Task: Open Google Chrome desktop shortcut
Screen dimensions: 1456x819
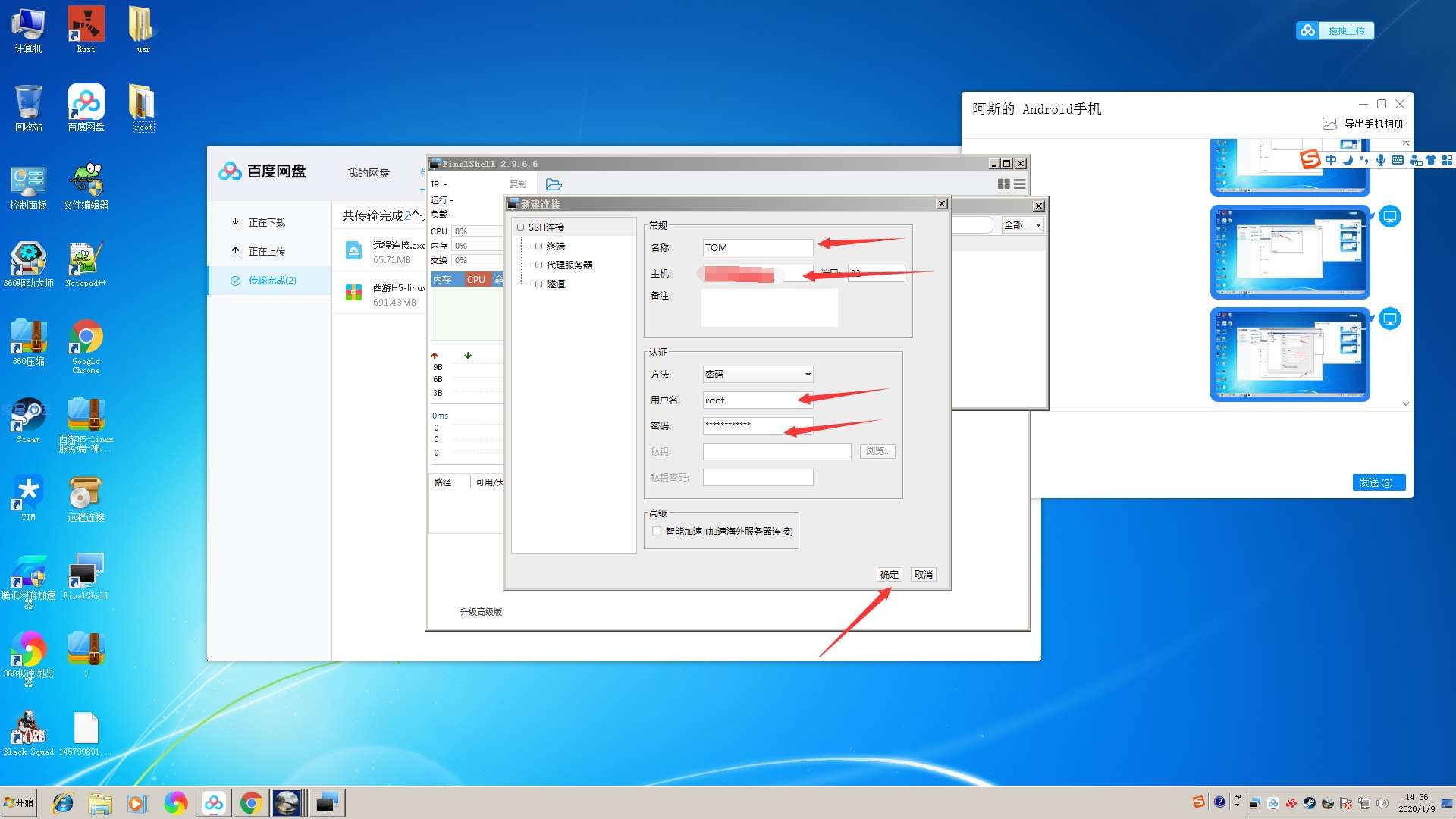Action: (x=86, y=346)
